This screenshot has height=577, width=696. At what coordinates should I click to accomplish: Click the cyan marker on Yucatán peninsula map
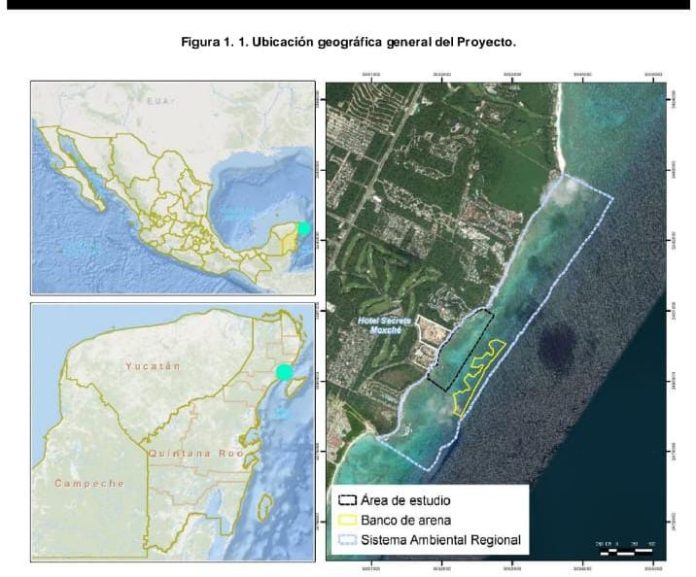(285, 372)
